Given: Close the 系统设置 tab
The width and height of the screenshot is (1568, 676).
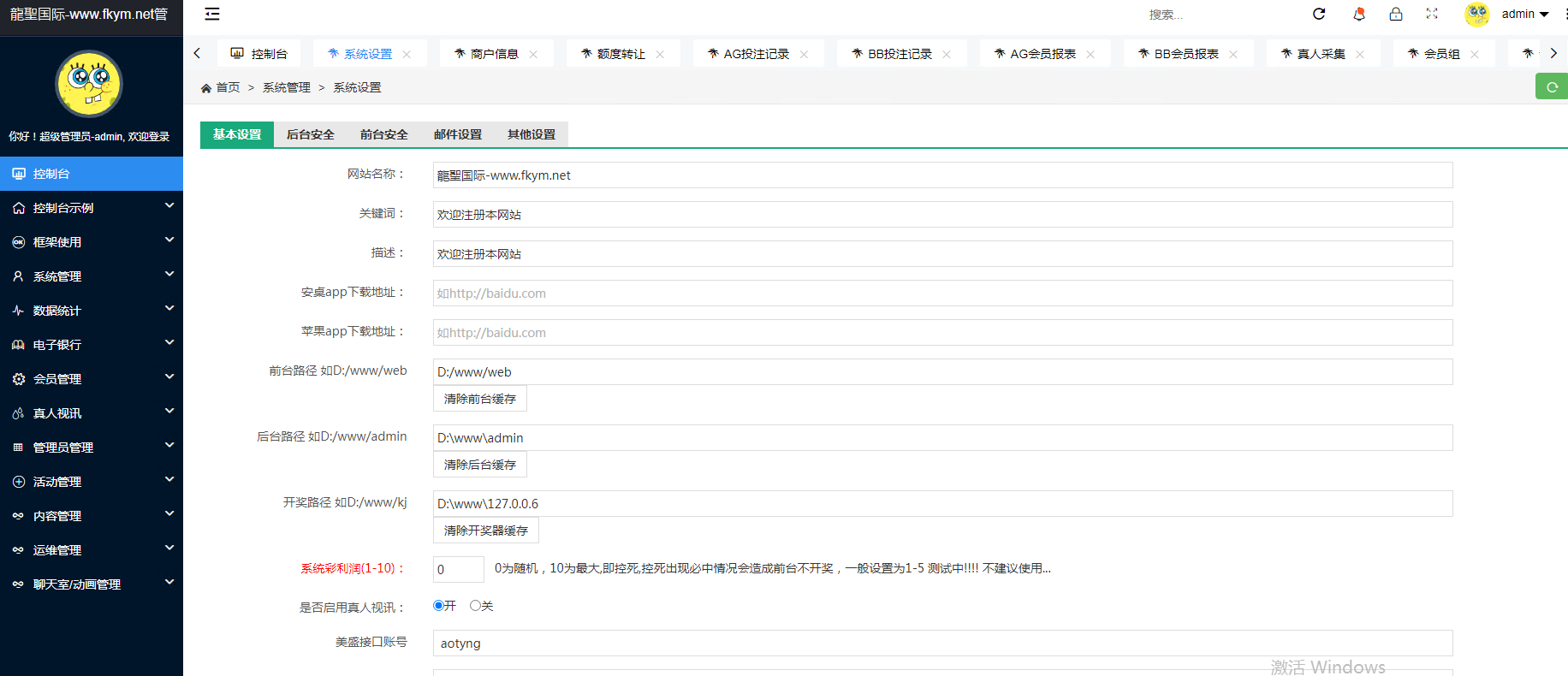Looking at the screenshot, I should [407, 54].
